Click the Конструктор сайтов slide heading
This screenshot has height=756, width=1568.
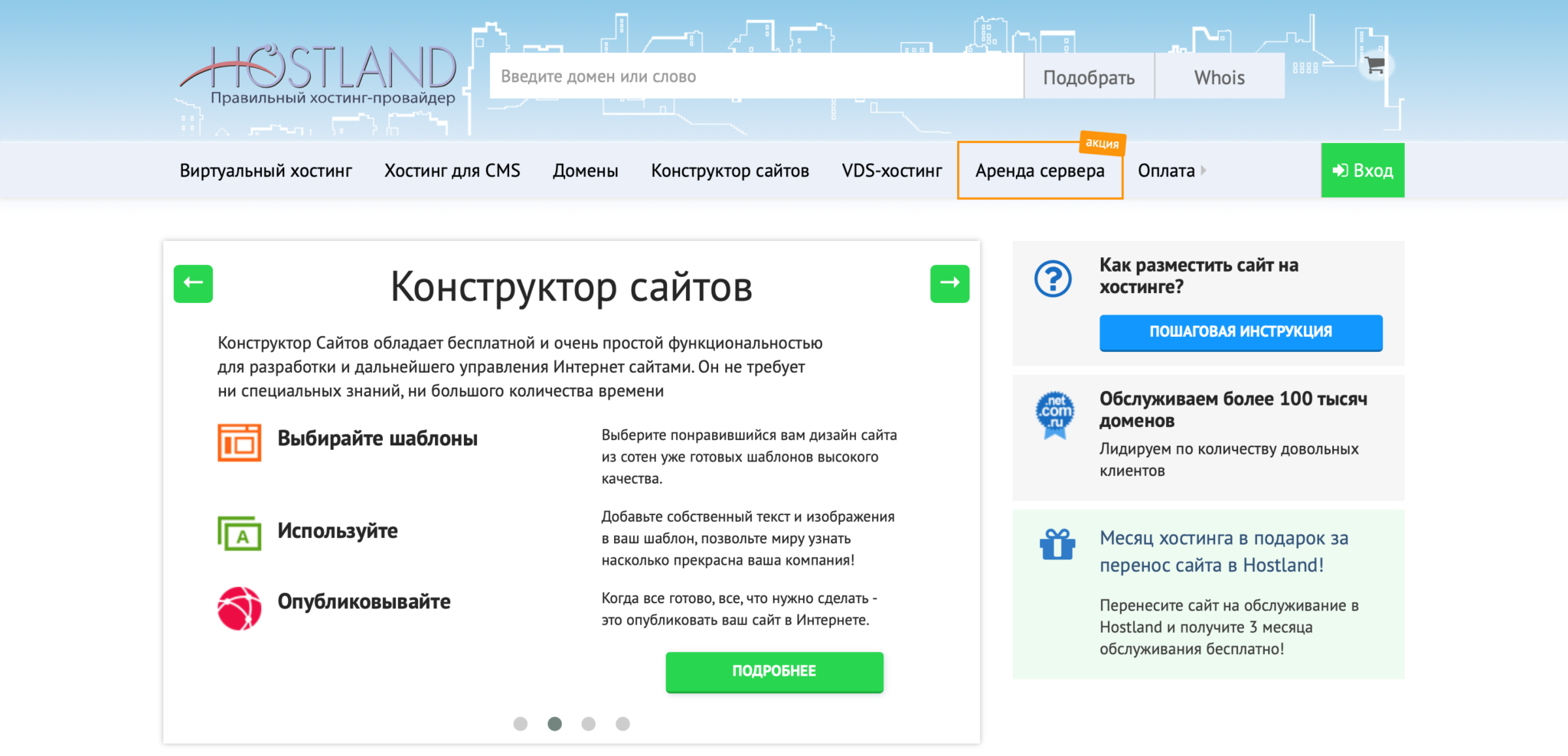click(571, 287)
